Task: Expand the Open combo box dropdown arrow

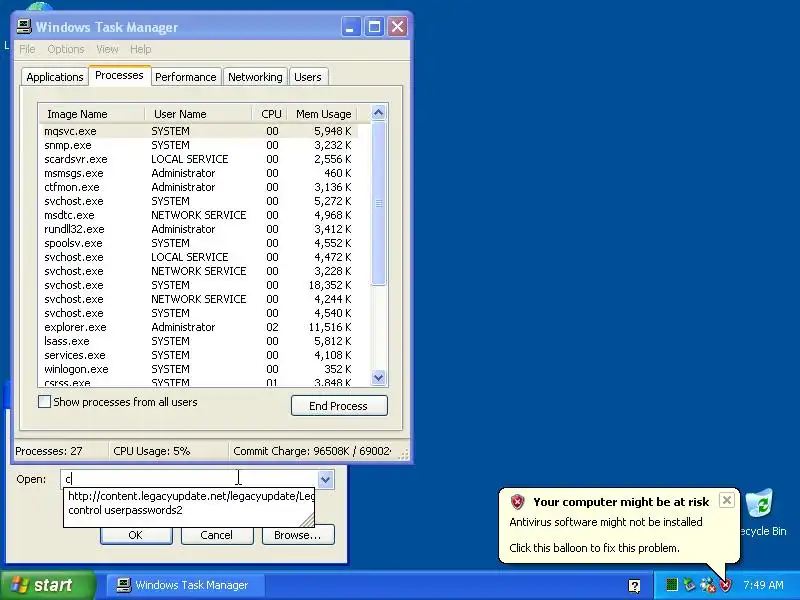Action: pyautogui.click(x=326, y=480)
